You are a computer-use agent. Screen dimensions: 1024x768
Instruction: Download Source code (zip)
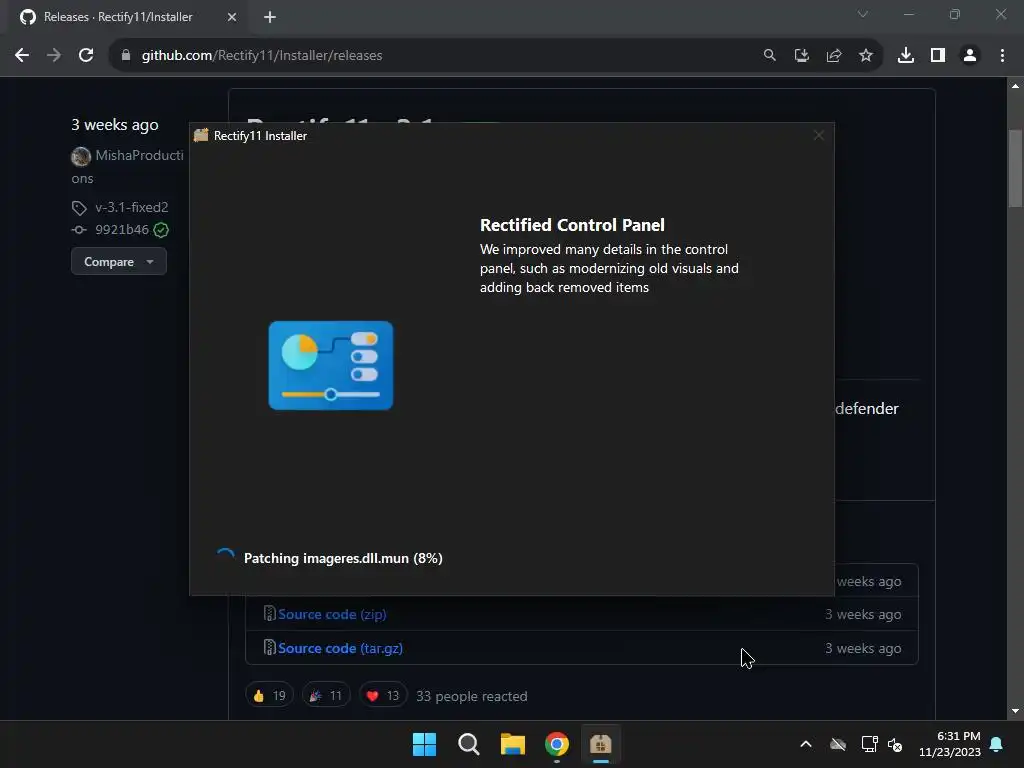tap(332, 615)
